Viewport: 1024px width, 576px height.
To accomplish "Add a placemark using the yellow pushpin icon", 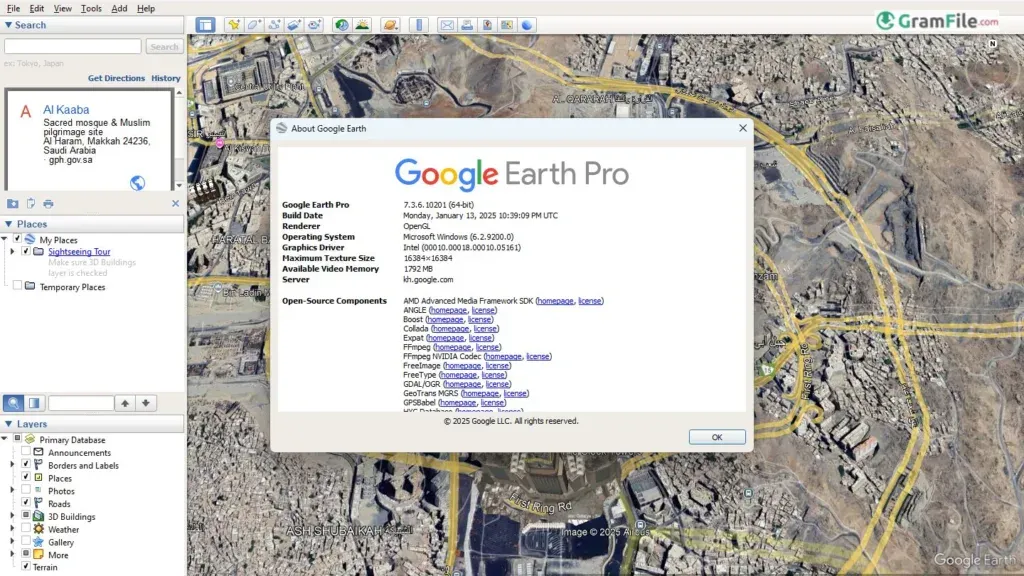I will (233, 25).
